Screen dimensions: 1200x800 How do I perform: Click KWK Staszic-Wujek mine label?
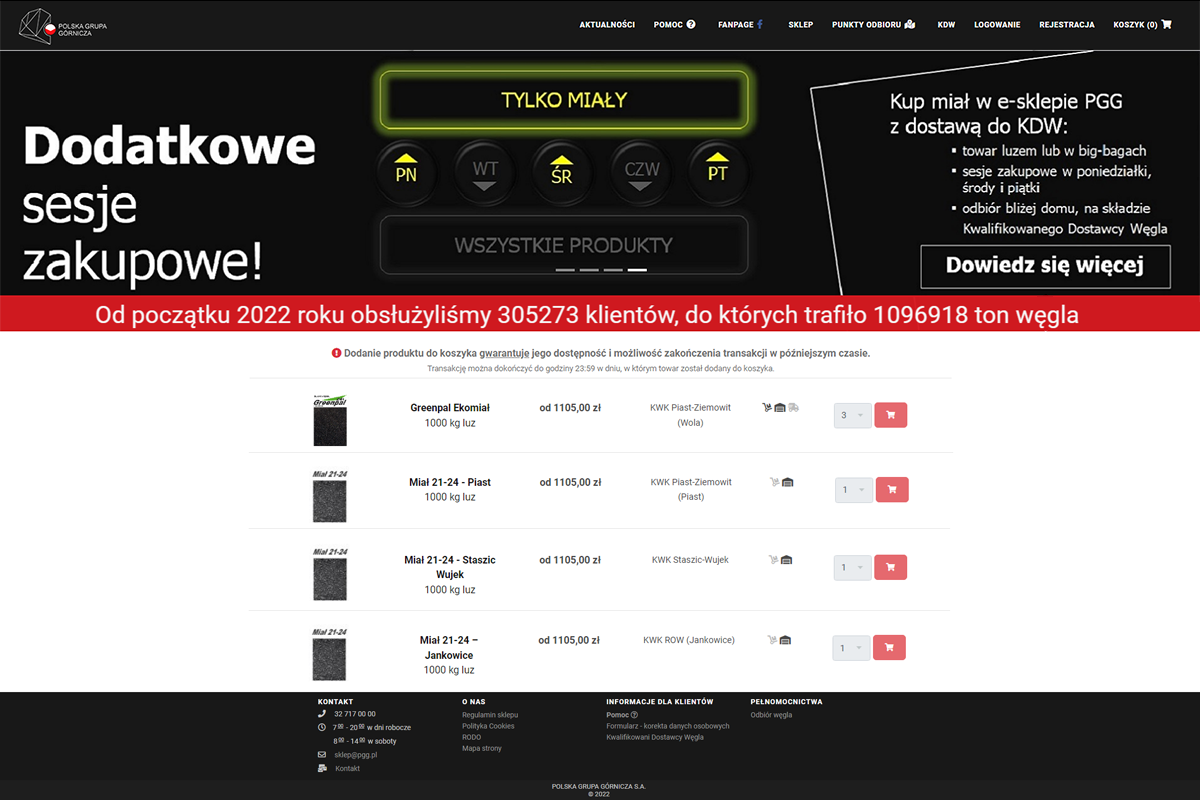point(690,560)
